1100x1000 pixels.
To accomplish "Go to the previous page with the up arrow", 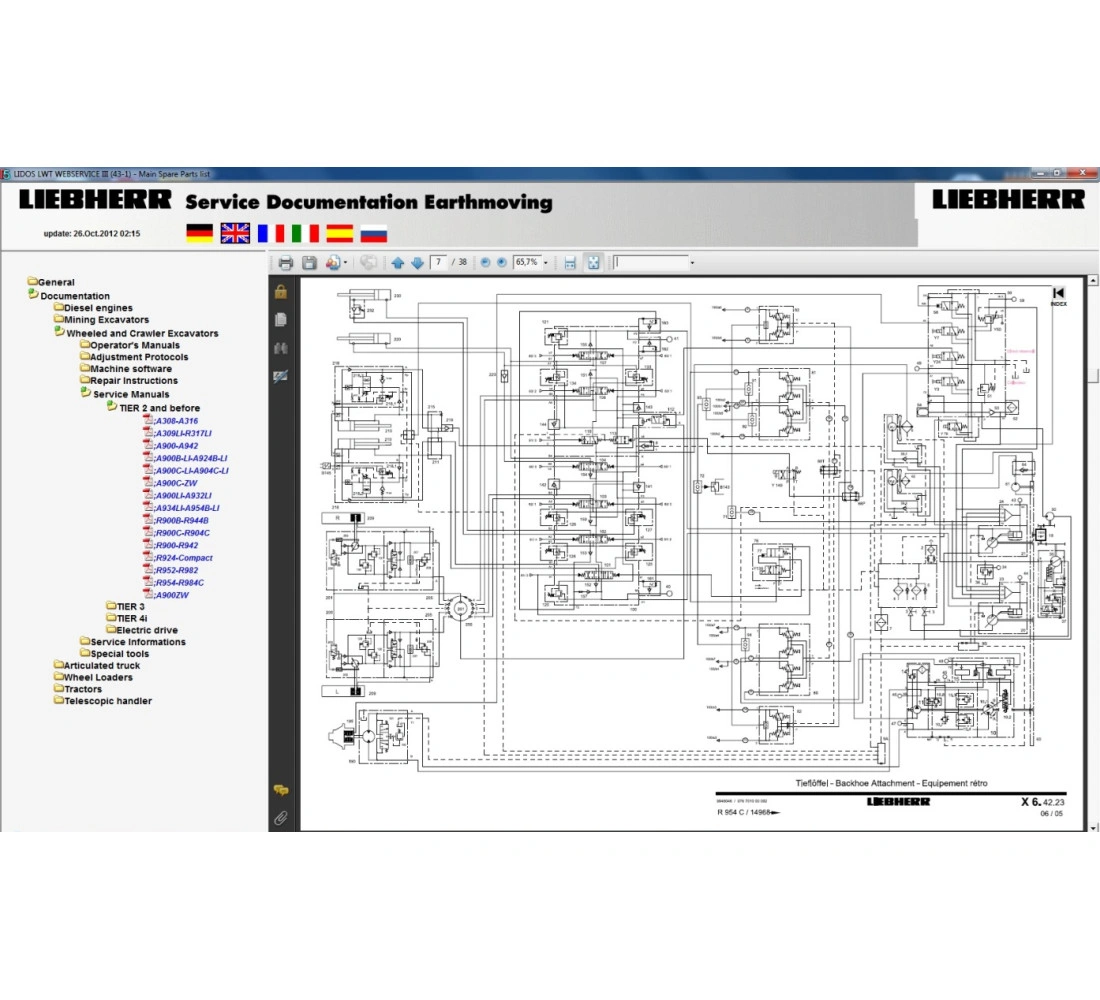I will point(398,262).
